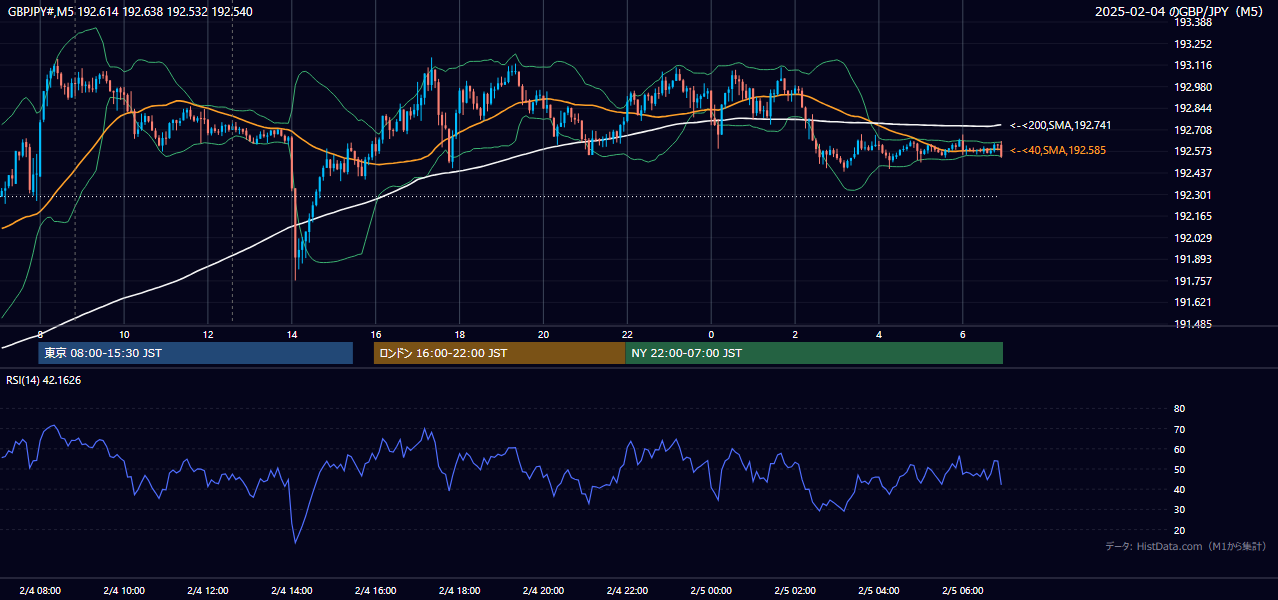Click the 2/5 06:00 bottom date label
Screen dimensions: 1278x600
pos(964,590)
